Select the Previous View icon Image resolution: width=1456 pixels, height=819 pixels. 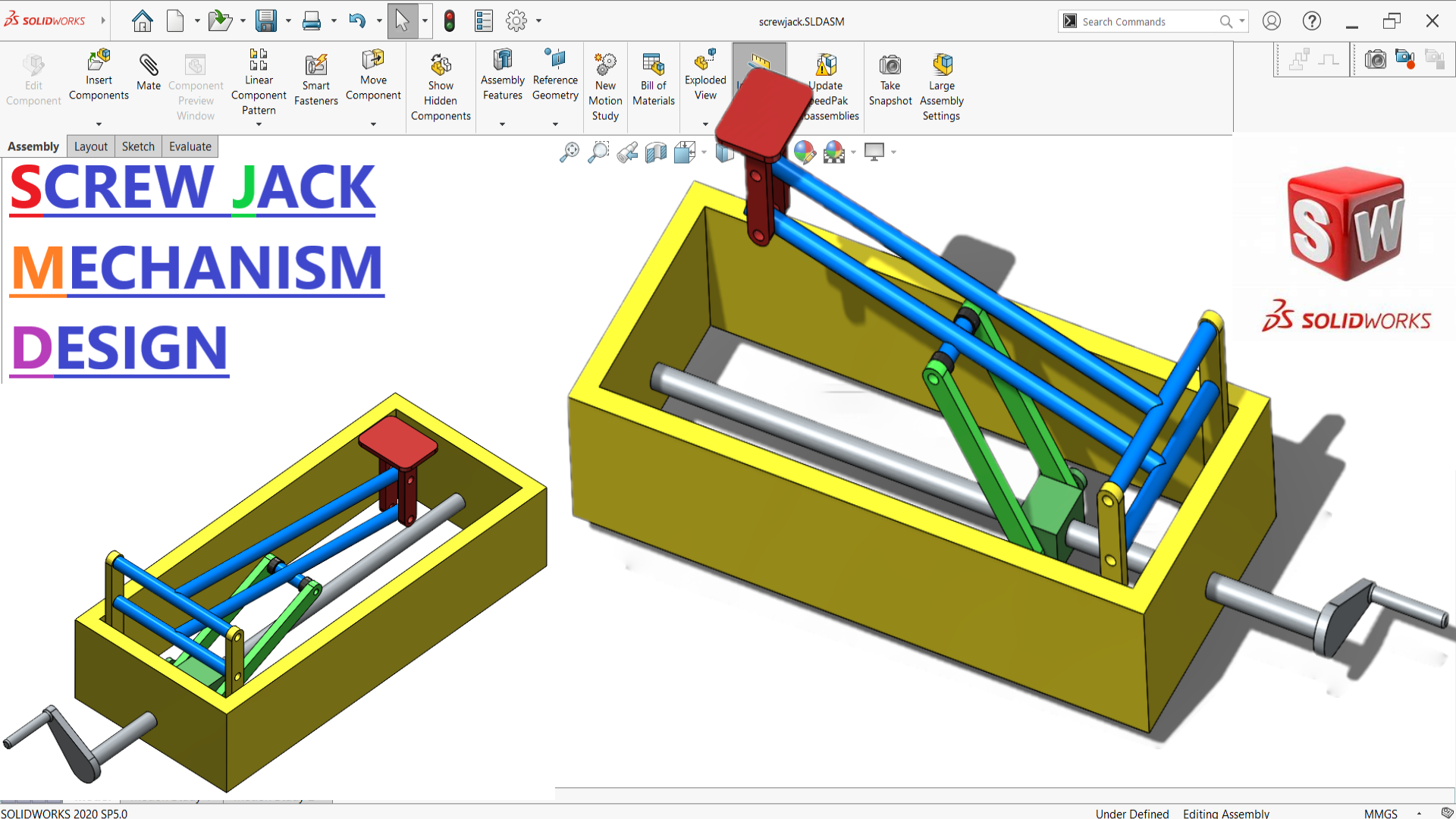click(x=627, y=152)
